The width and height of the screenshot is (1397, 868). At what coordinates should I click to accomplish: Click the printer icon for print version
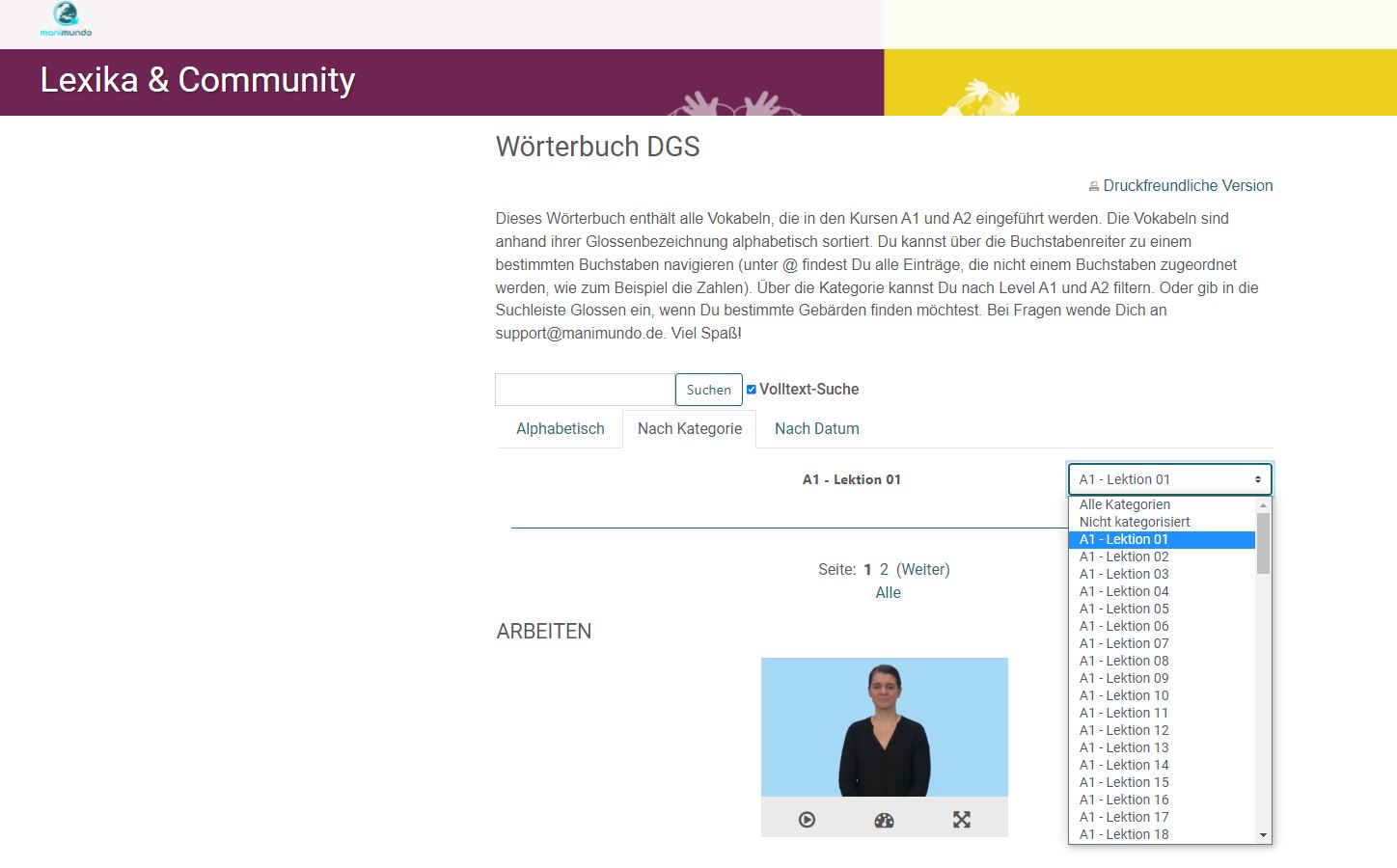tap(1093, 186)
